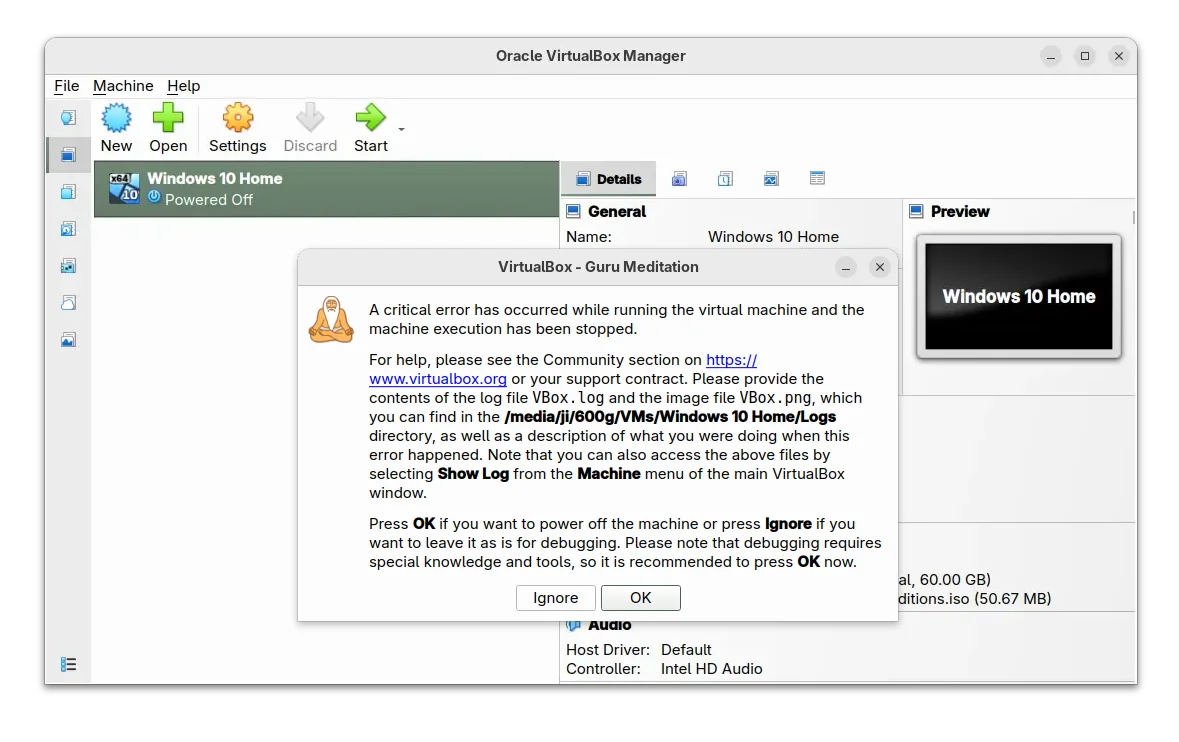Image resolution: width=1179 pixels, height=742 pixels.
Task: Click the .iso (50.67 MB) storage entry
Action: (974, 599)
